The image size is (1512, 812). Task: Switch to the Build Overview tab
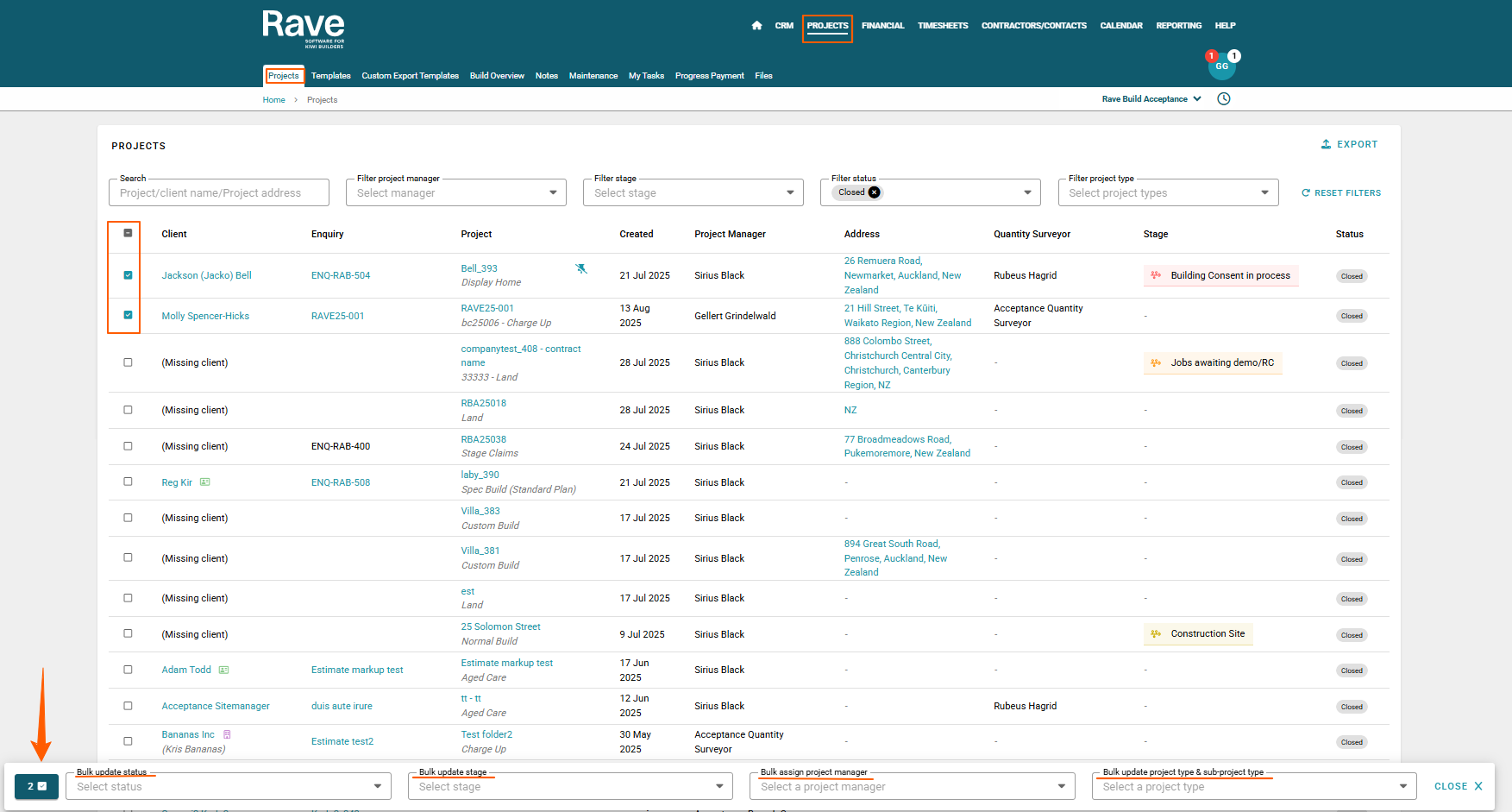[x=497, y=76]
